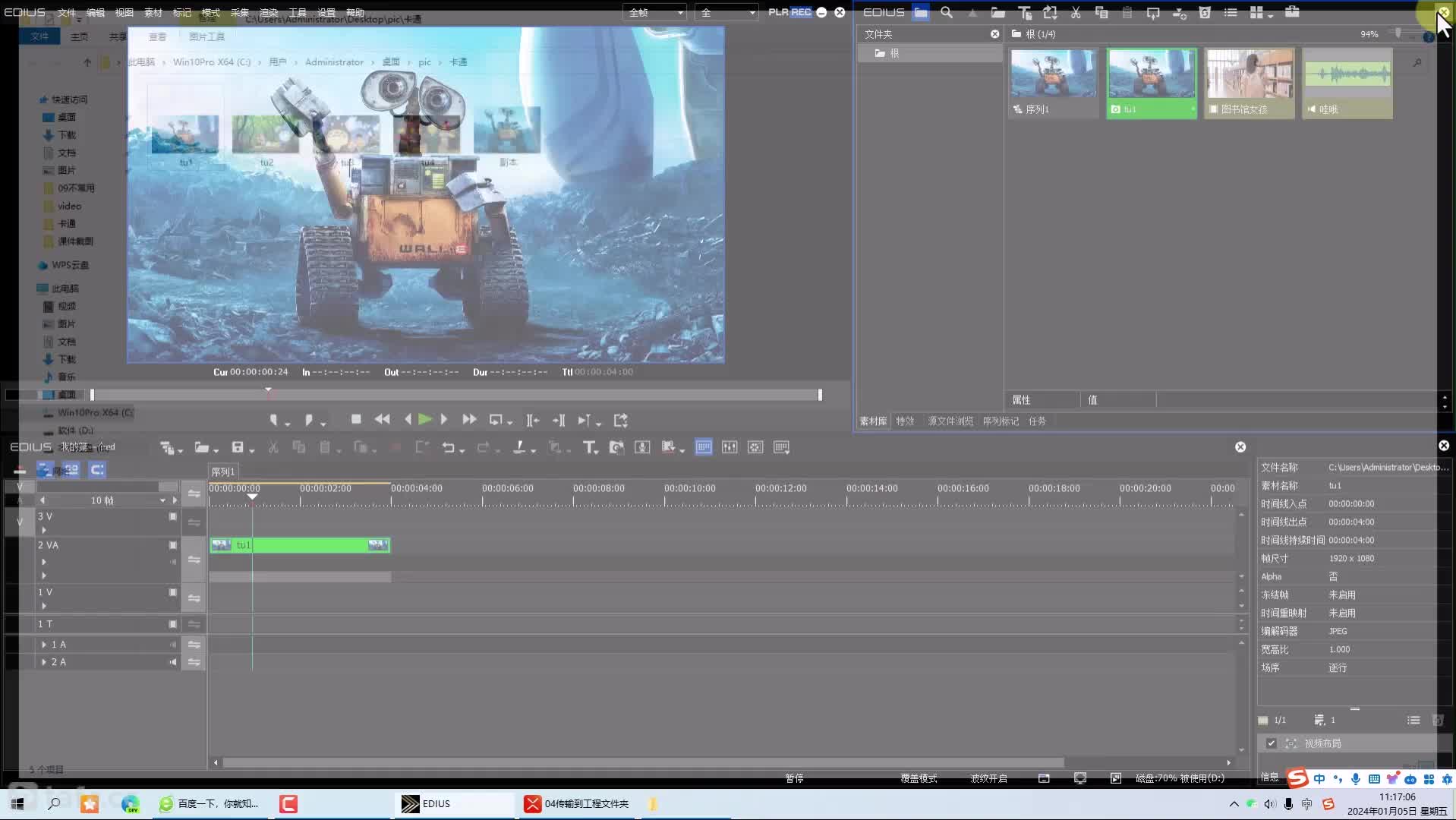Viewport: 1456px width, 820px height.
Task: Select 序列1 timeline tab
Action: 223,471
